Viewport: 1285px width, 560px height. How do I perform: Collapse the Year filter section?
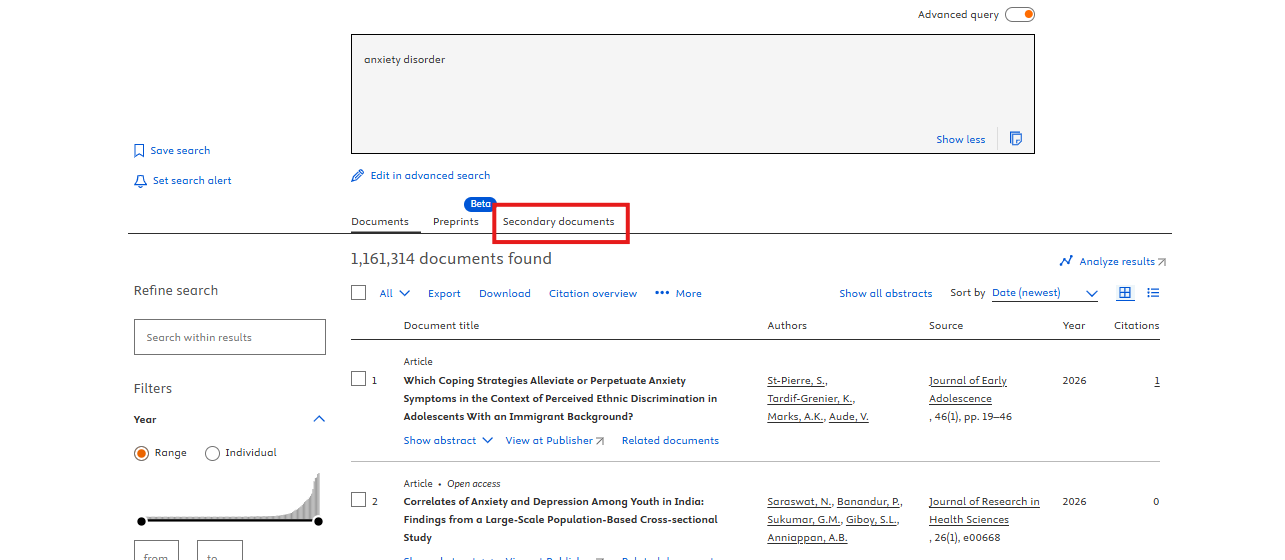click(319, 419)
